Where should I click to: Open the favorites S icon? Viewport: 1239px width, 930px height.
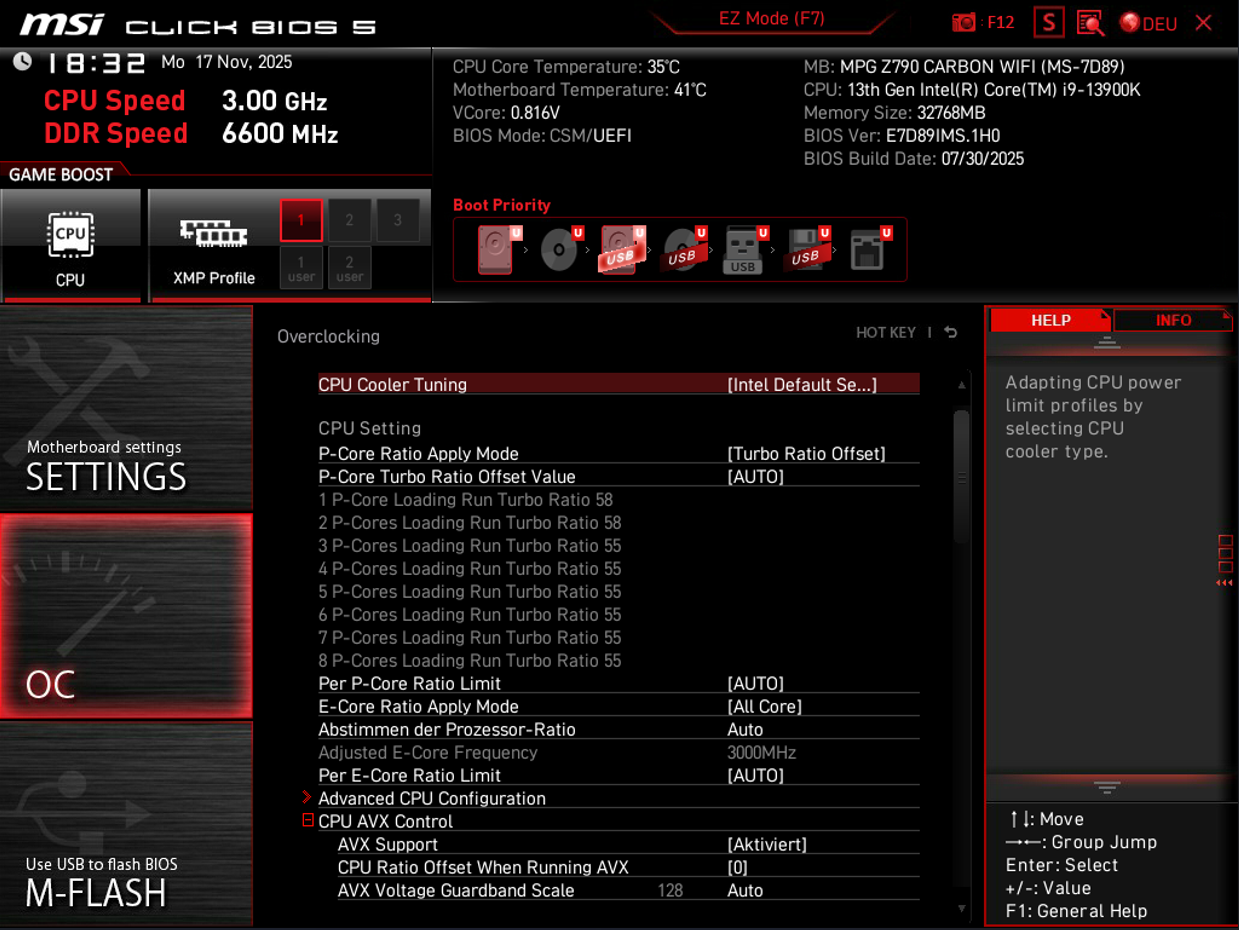tap(1049, 22)
